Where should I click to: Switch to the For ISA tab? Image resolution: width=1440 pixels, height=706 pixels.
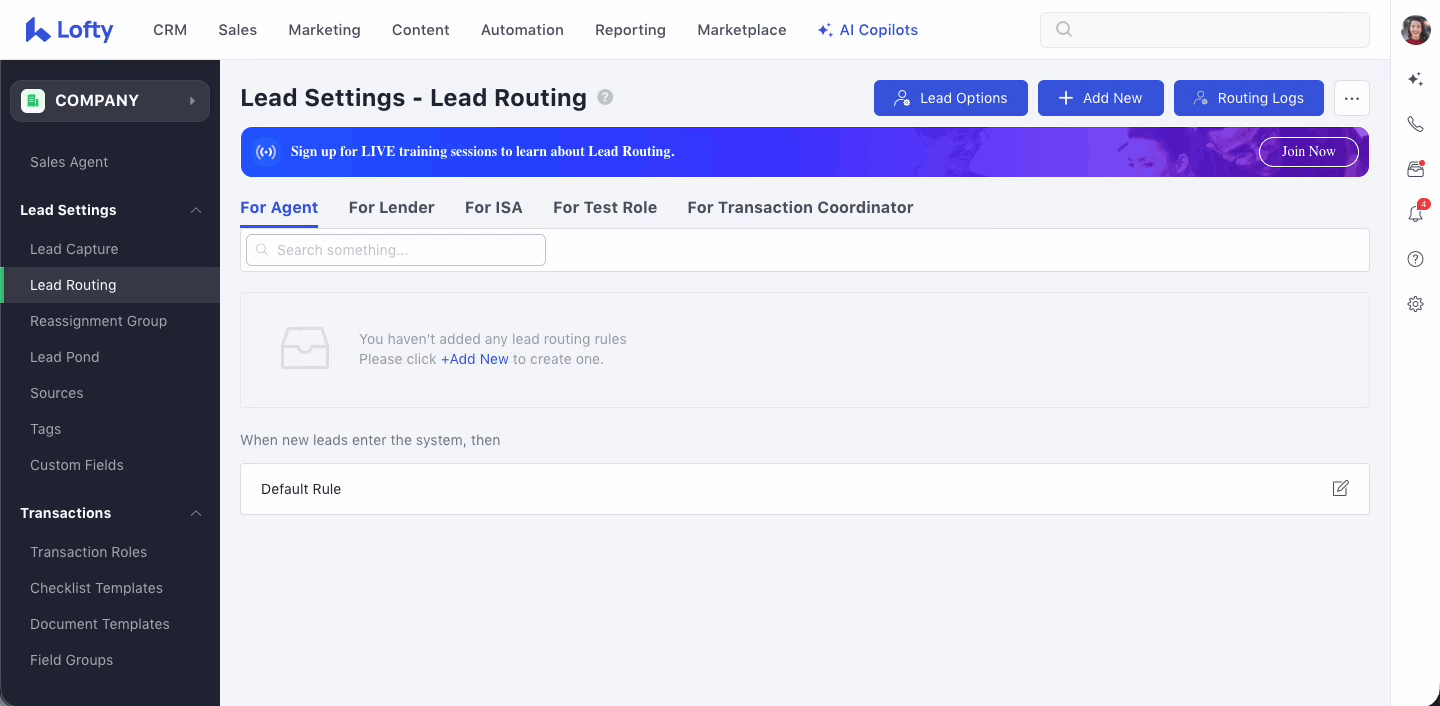click(x=494, y=208)
